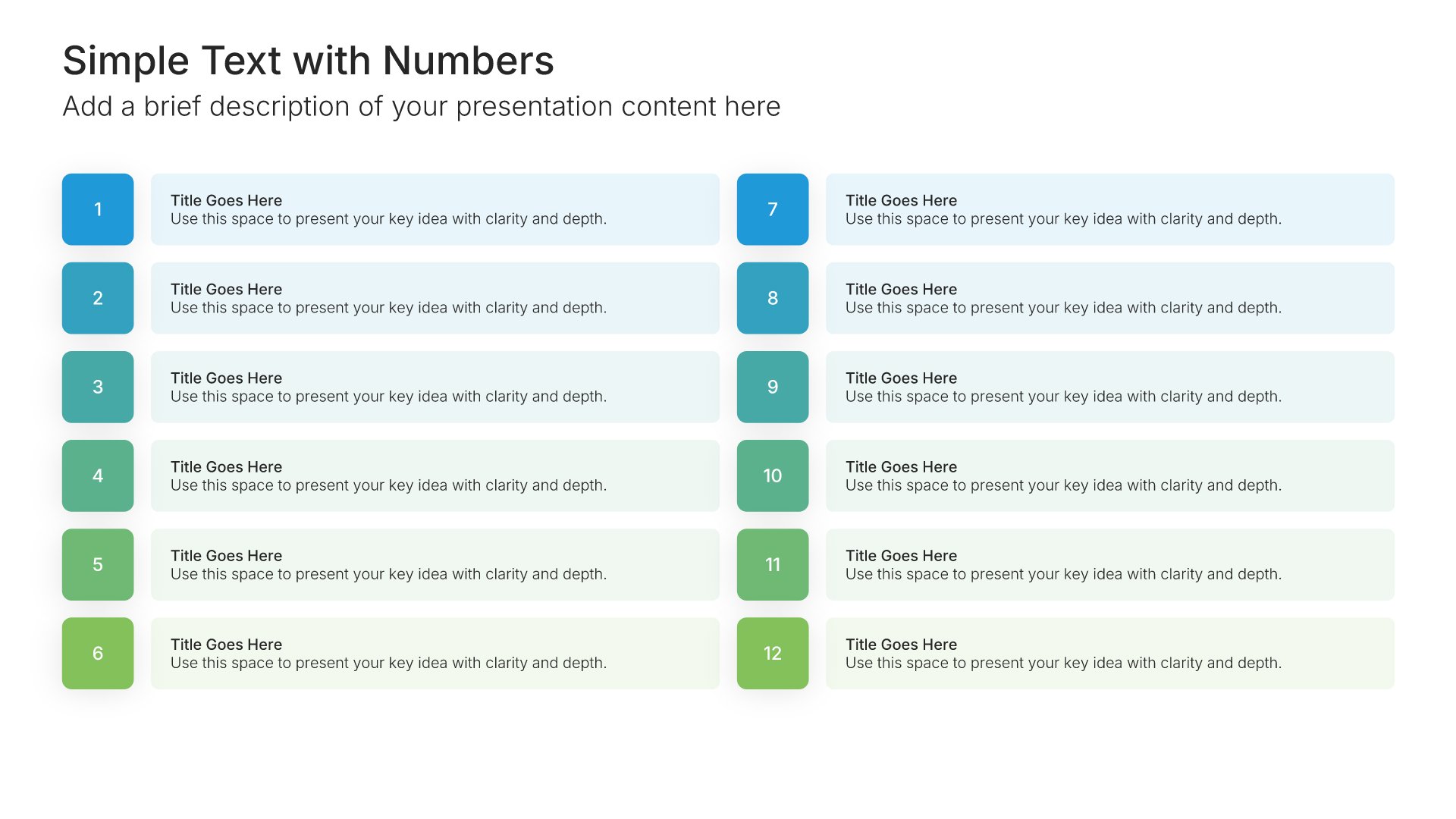This screenshot has height=819, width=1456.
Task: Click the 'Simple Text with Numbers' heading
Action: (308, 61)
